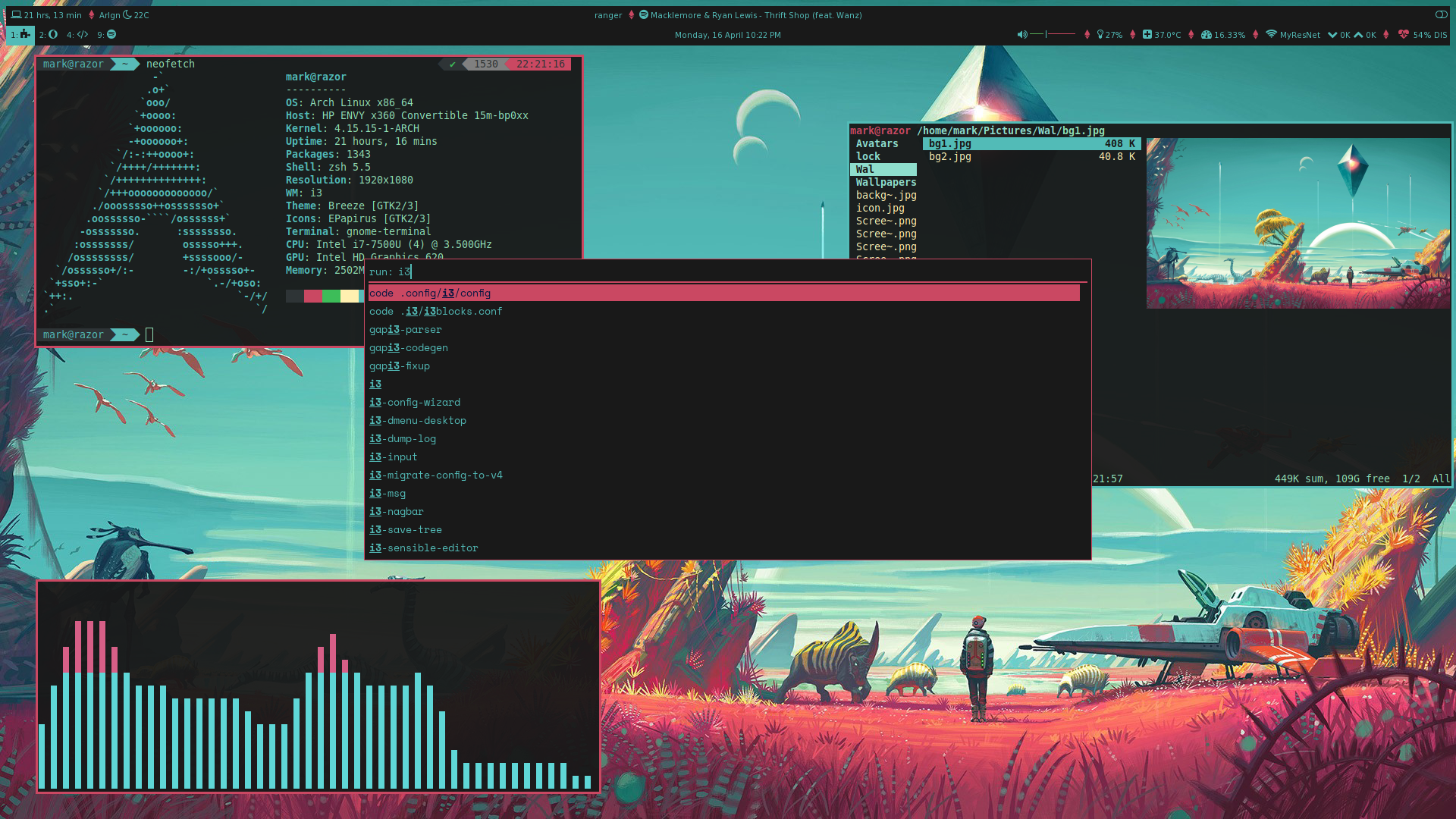This screenshot has height=819, width=1456.
Task: Open the Wallpapers folder in ranger
Action: click(886, 183)
